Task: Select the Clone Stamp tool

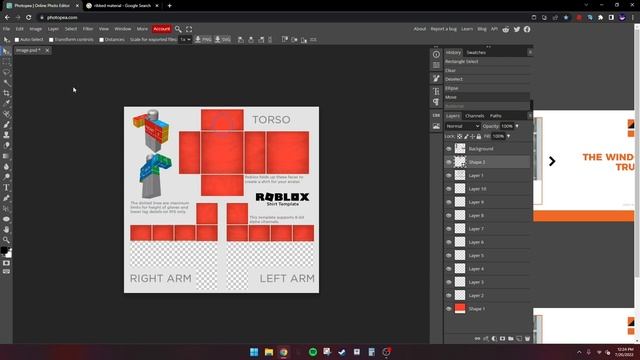Action: coord(6,135)
